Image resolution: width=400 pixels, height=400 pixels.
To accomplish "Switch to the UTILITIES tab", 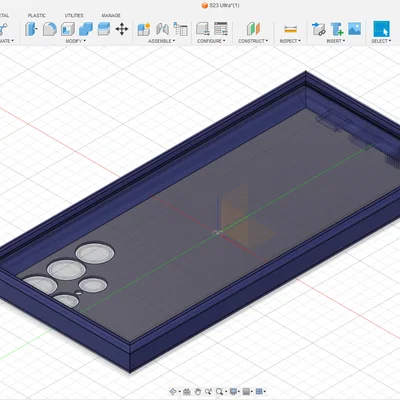I will (x=74, y=15).
